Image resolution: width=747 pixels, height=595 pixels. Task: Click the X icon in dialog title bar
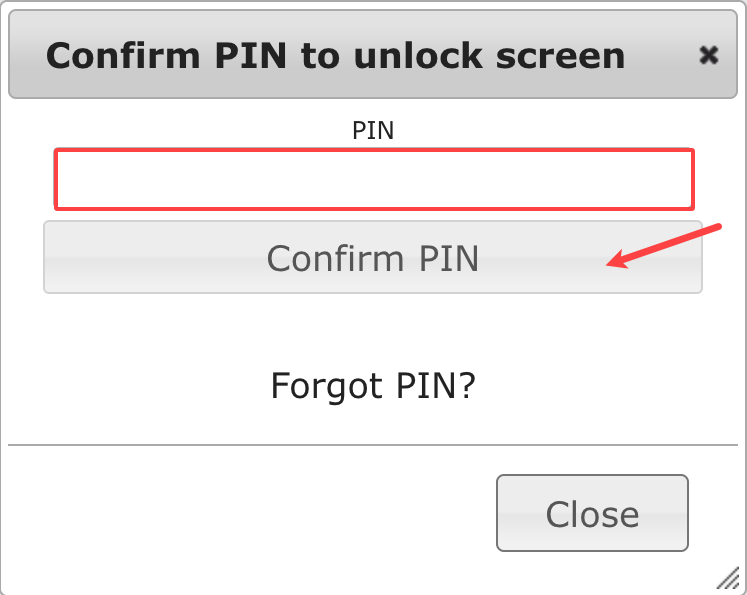(x=708, y=55)
